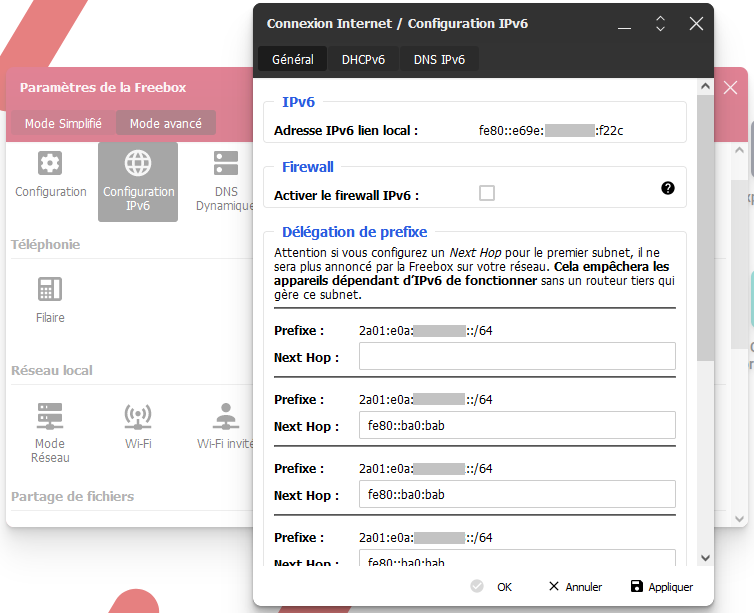Click the OK button
This screenshot has width=754, height=613.
(x=492, y=587)
